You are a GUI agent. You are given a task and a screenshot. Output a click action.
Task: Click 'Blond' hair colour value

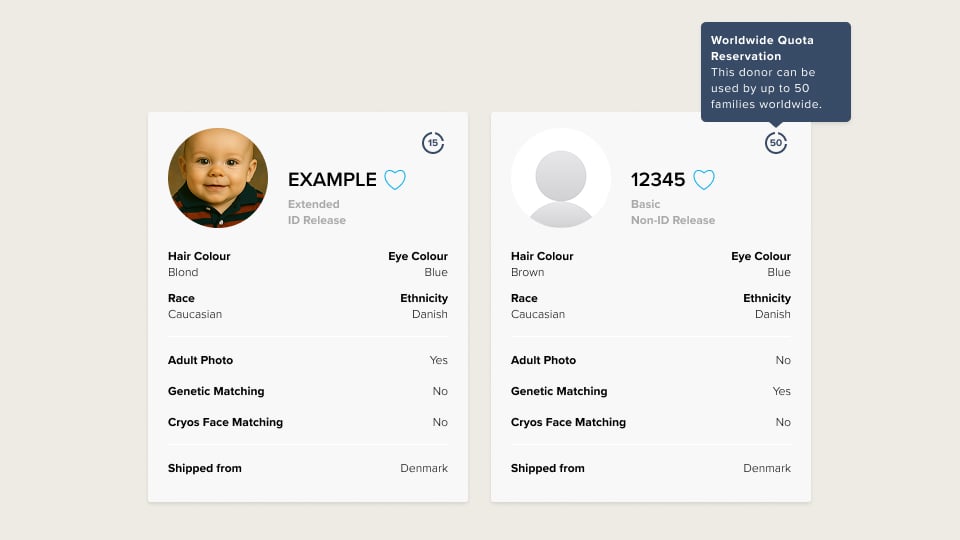click(183, 272)
